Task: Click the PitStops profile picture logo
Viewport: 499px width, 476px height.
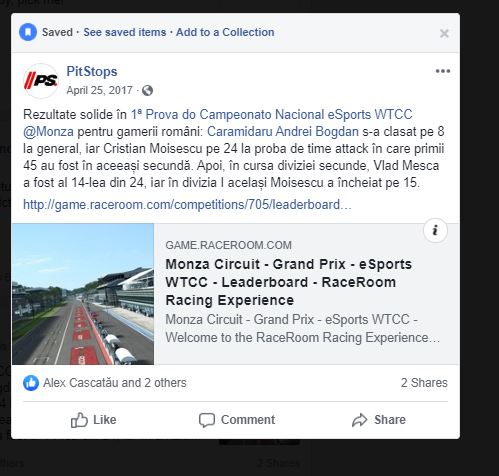Action: tap(41, 81)
